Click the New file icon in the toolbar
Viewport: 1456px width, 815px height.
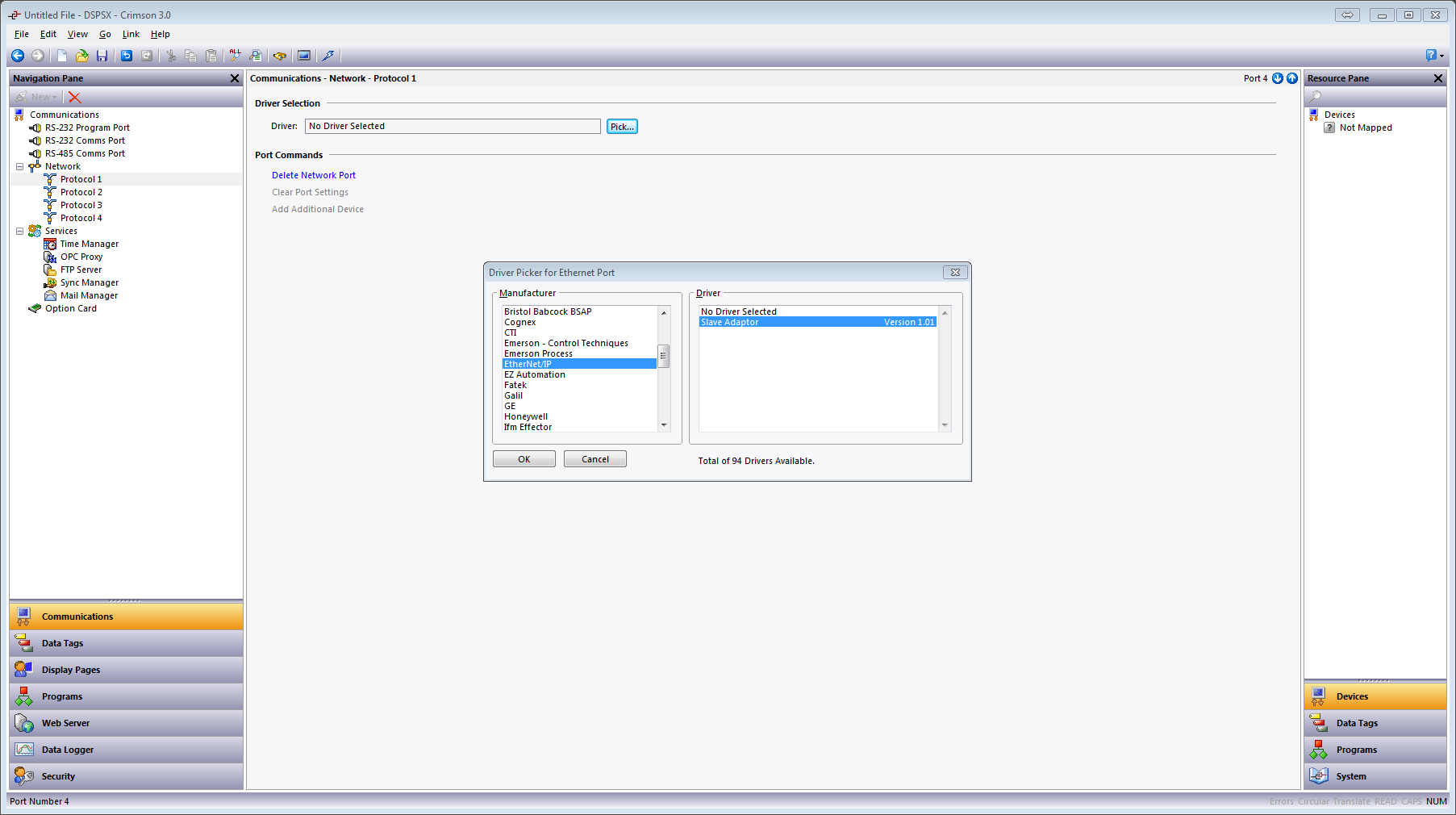[x=61, y=56]
